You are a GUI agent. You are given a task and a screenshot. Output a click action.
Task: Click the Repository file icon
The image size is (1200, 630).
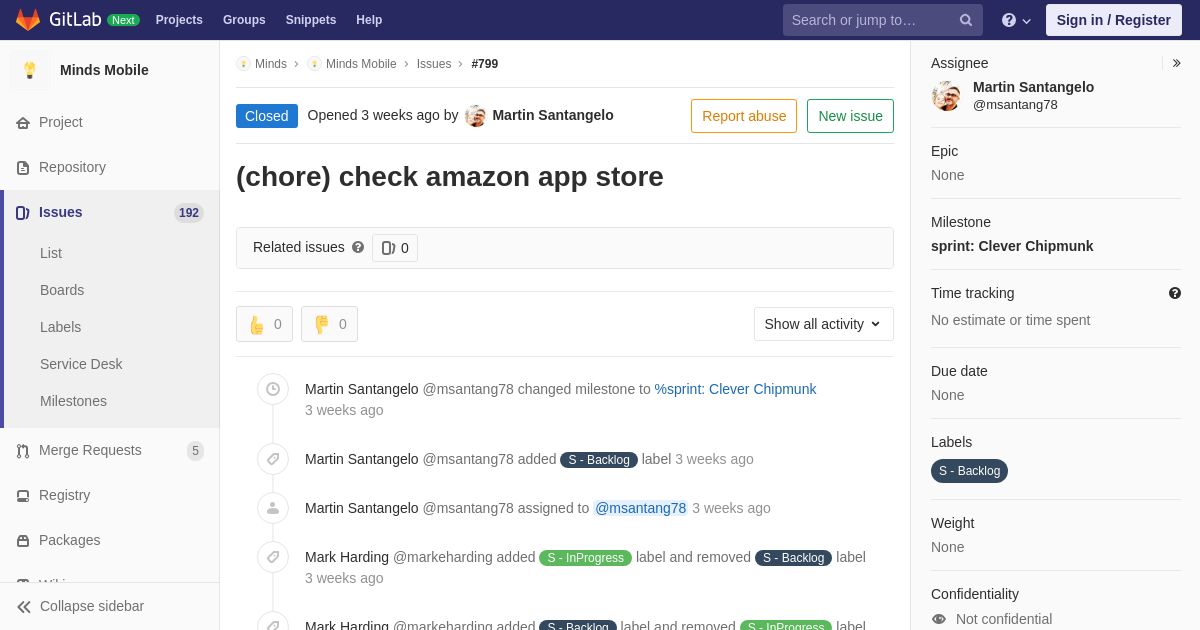(23, 168)
